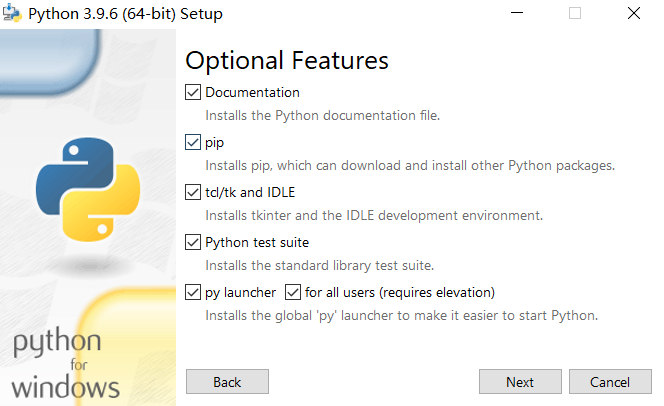This screenshot has width=664, height=406.
Task: Cancel the Python setup
Action: click(610, 382)
